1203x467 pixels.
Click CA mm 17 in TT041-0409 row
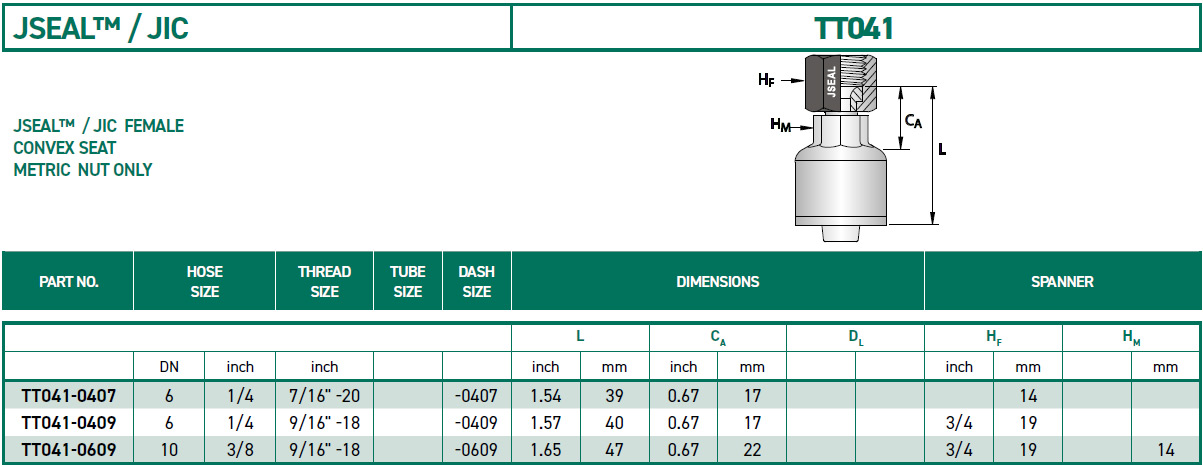(x=753, y=423)
